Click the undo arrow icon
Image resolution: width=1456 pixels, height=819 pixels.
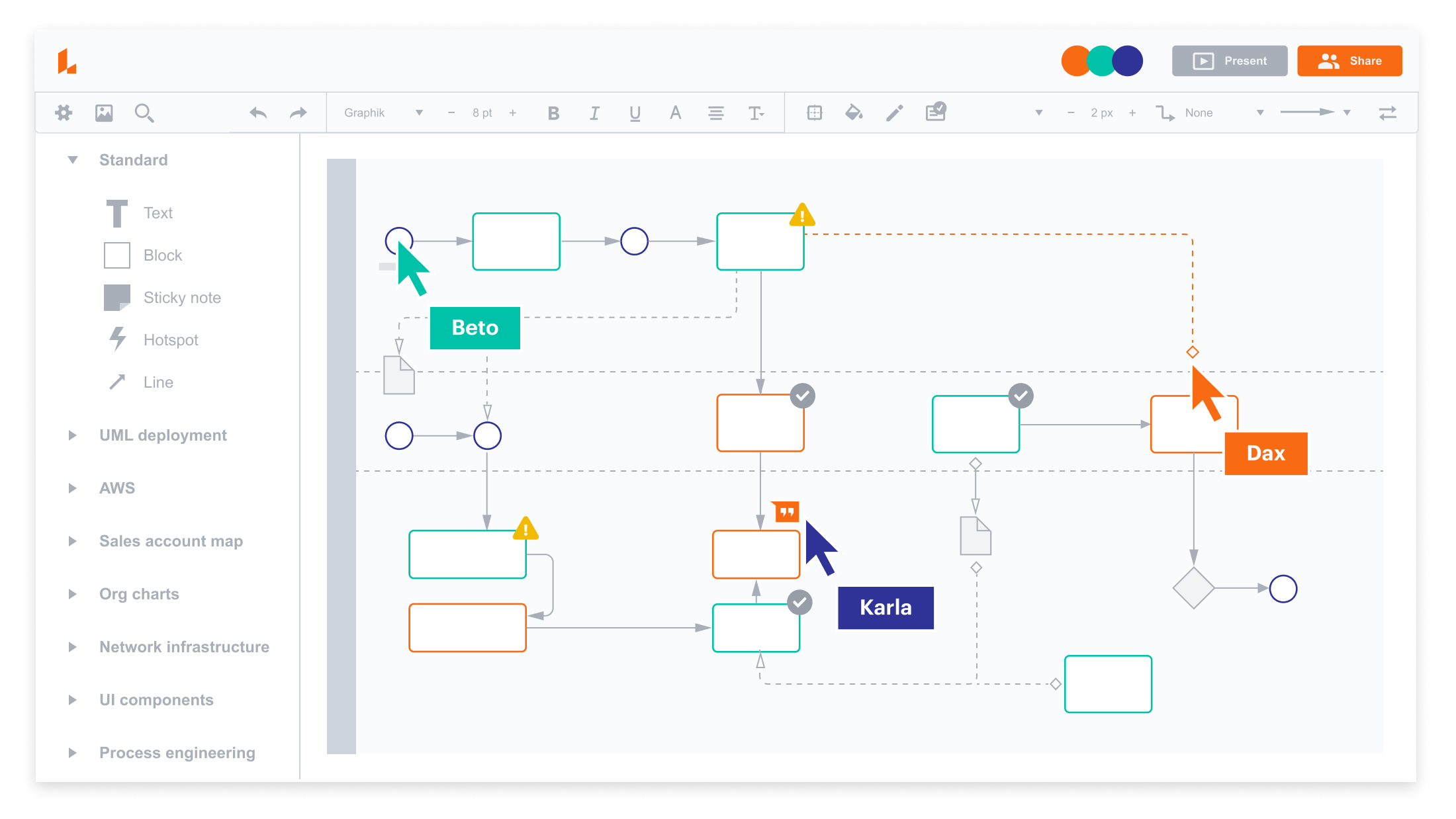(258, 111)
